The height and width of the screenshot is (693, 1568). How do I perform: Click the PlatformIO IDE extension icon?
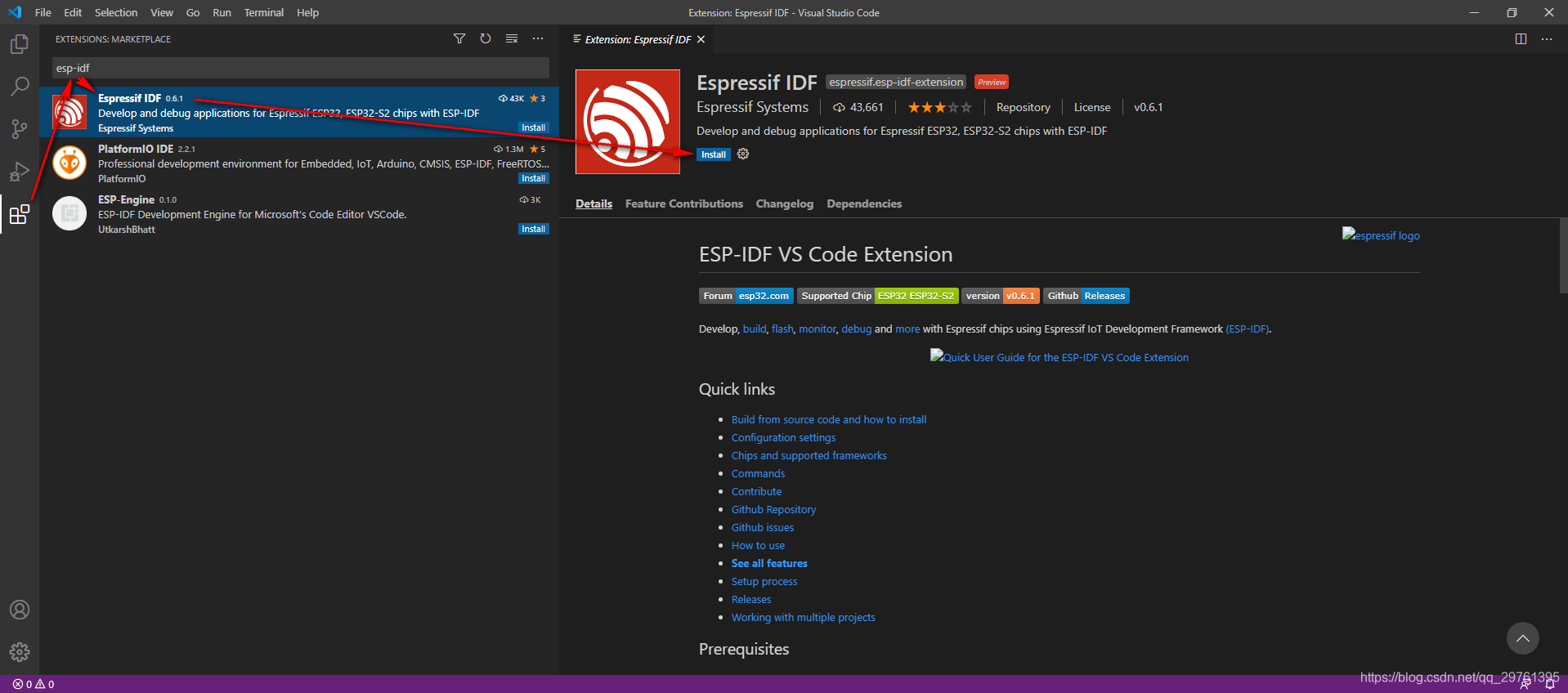[x=69, y=163]
